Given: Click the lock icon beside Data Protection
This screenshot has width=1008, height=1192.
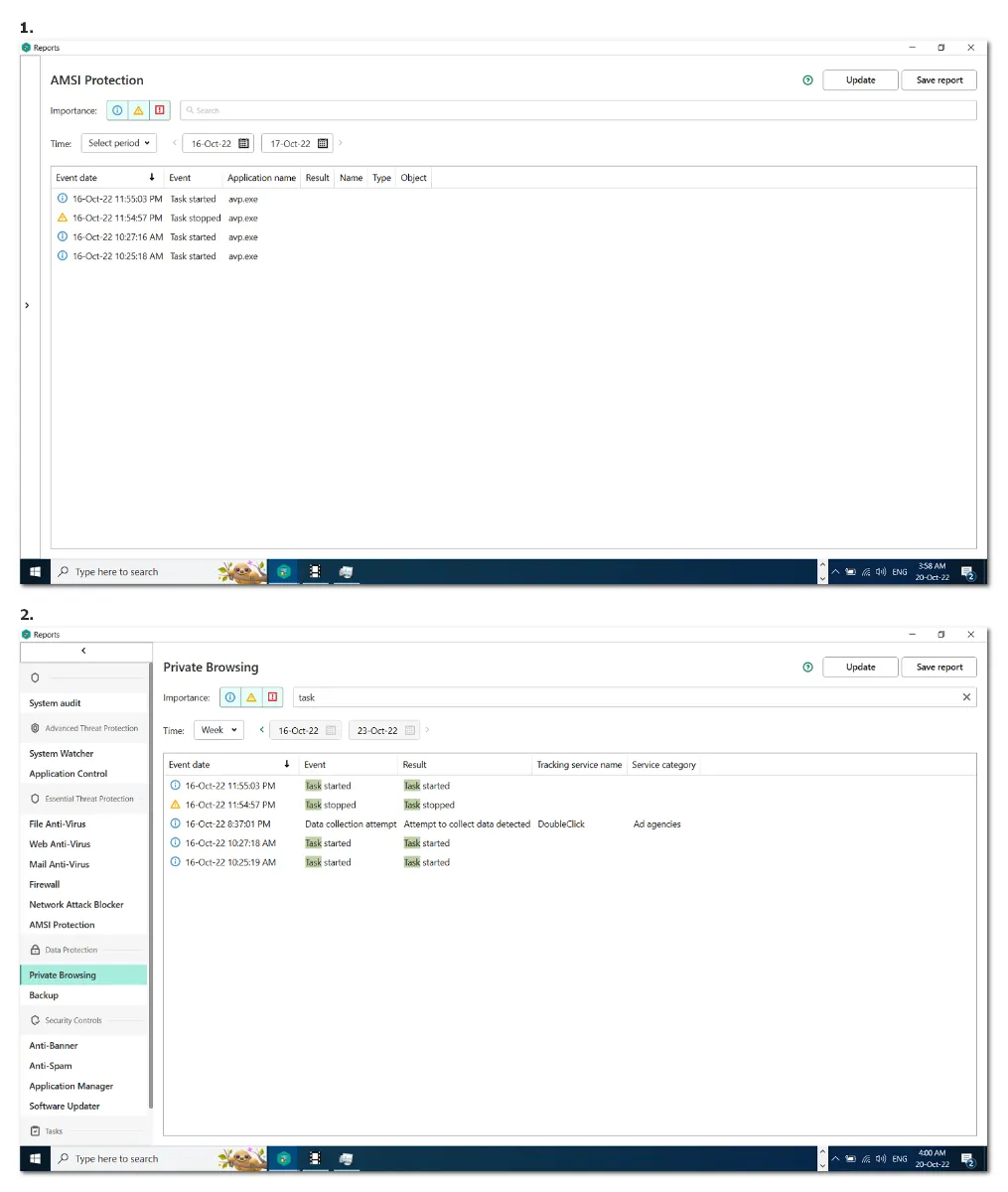Looking at the screenshot, I should coord(36,950).
